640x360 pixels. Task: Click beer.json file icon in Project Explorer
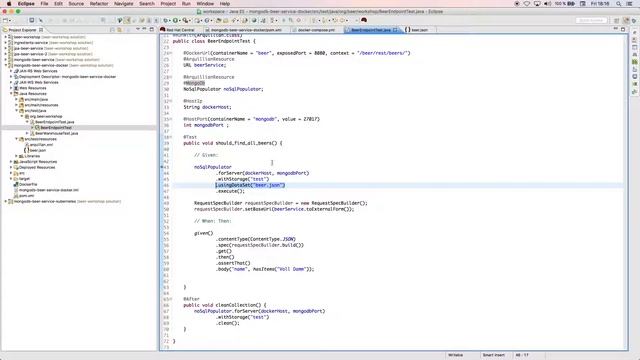pyautogui.click(x=27, y=150)
